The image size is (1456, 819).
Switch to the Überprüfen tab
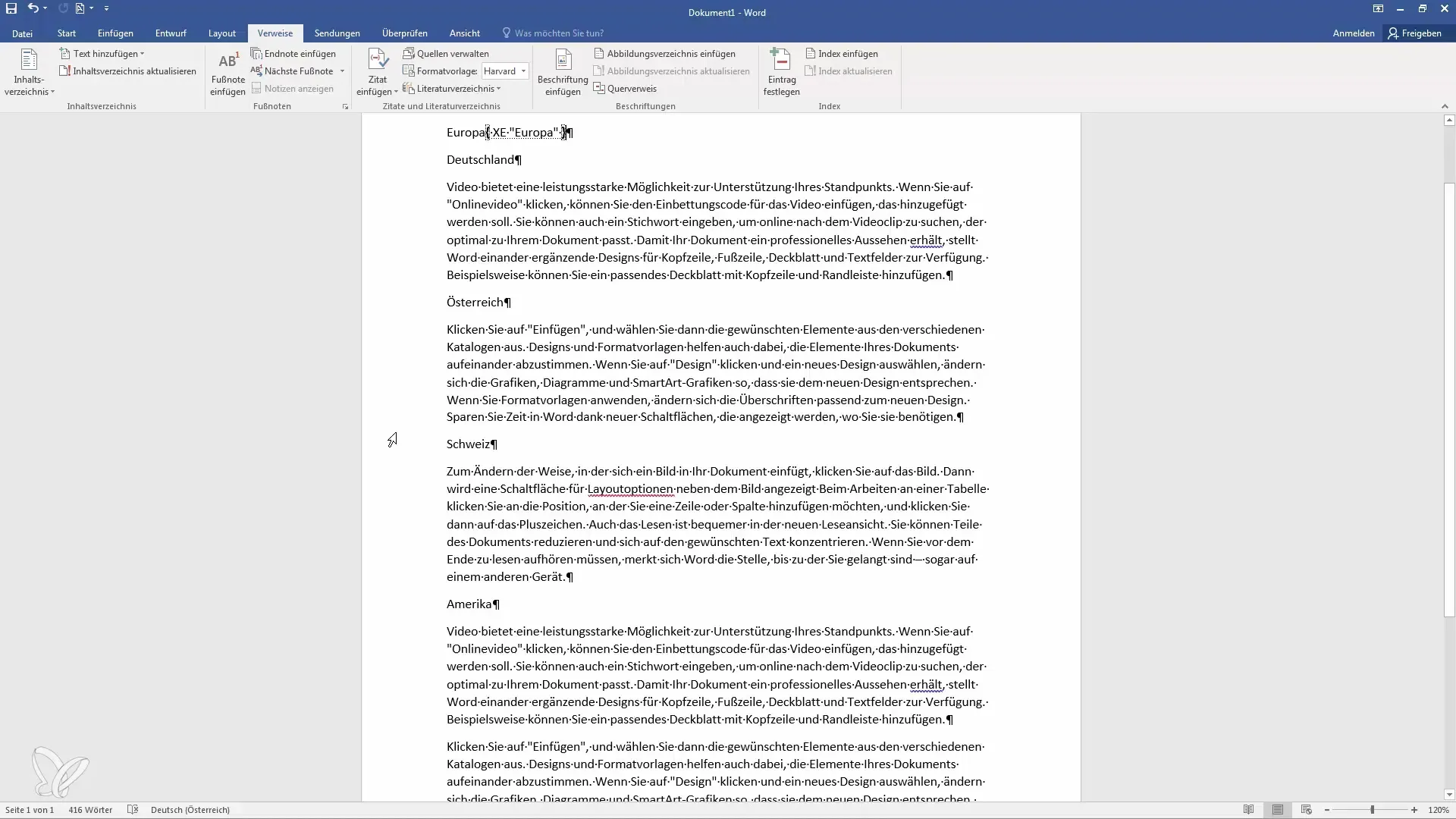coord(405,33)
